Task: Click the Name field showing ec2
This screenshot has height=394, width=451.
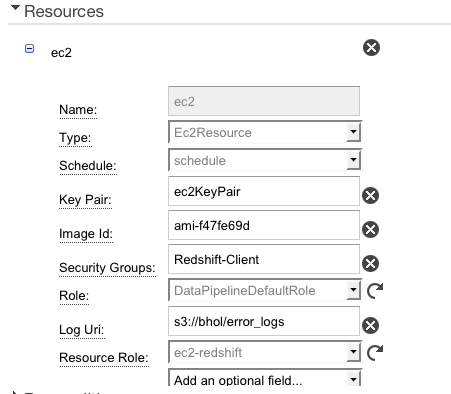Action: [x=264, y=101]
